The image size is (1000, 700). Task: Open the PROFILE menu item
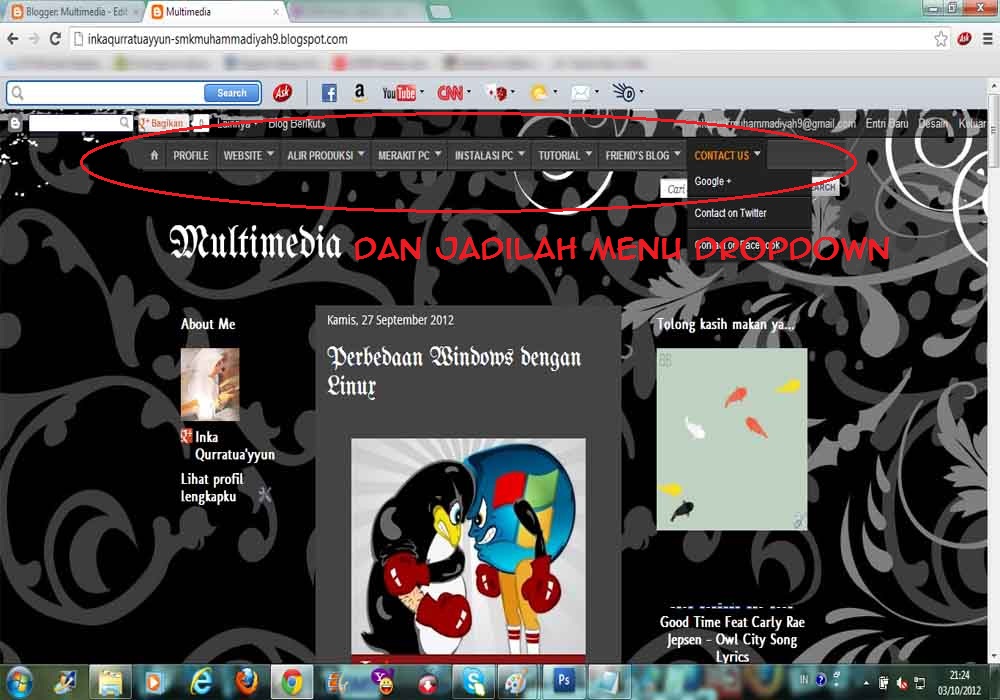191,155
